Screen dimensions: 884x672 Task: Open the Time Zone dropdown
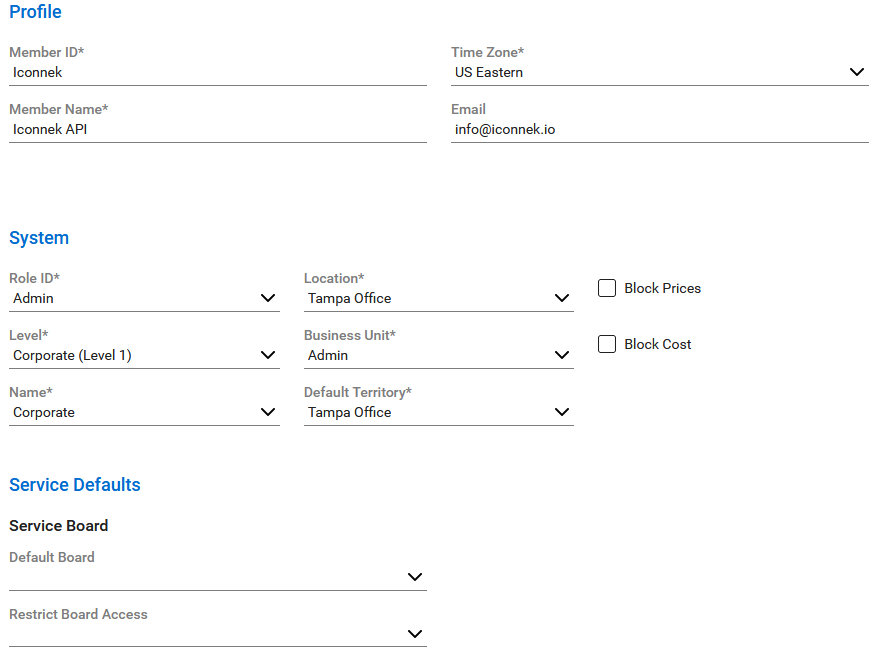[659, 72]
